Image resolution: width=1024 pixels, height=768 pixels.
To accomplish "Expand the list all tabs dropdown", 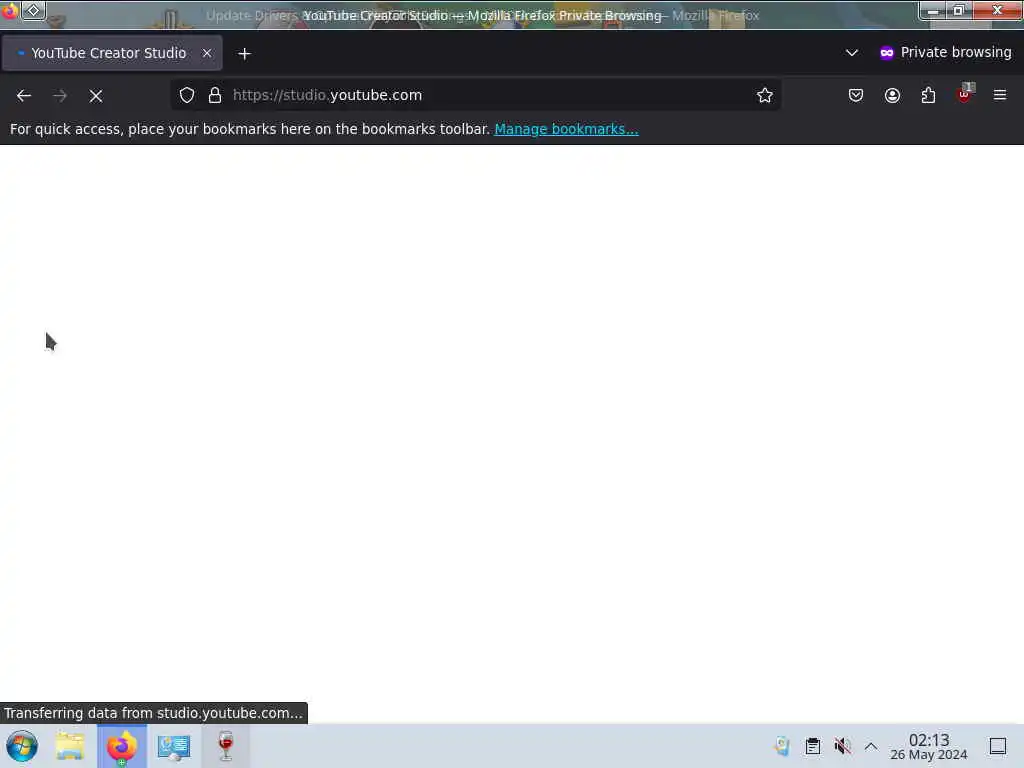I will coord(852,53).
